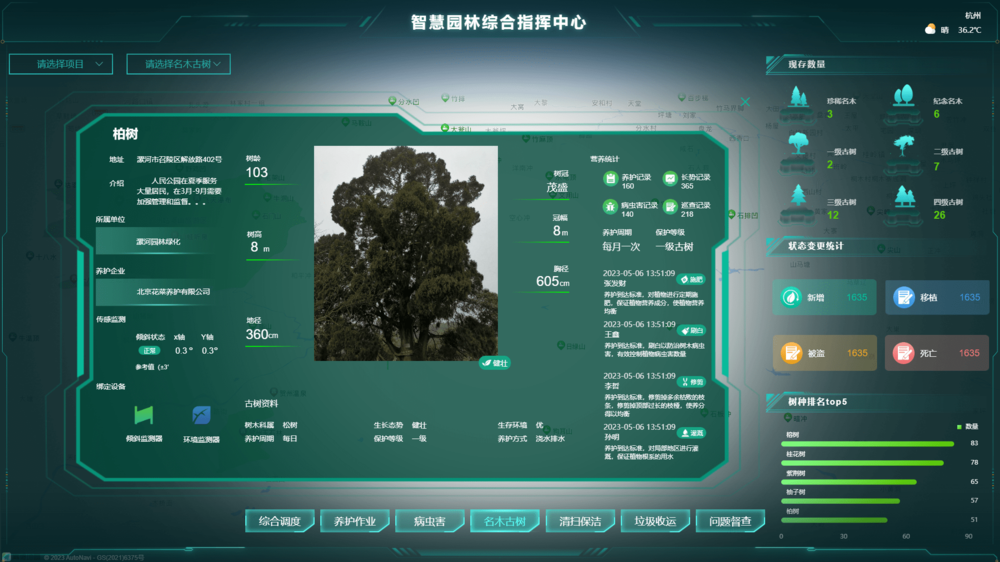Open the 移植 1635 status card
Screen dimensions: 1000x562
click(937, 297)
